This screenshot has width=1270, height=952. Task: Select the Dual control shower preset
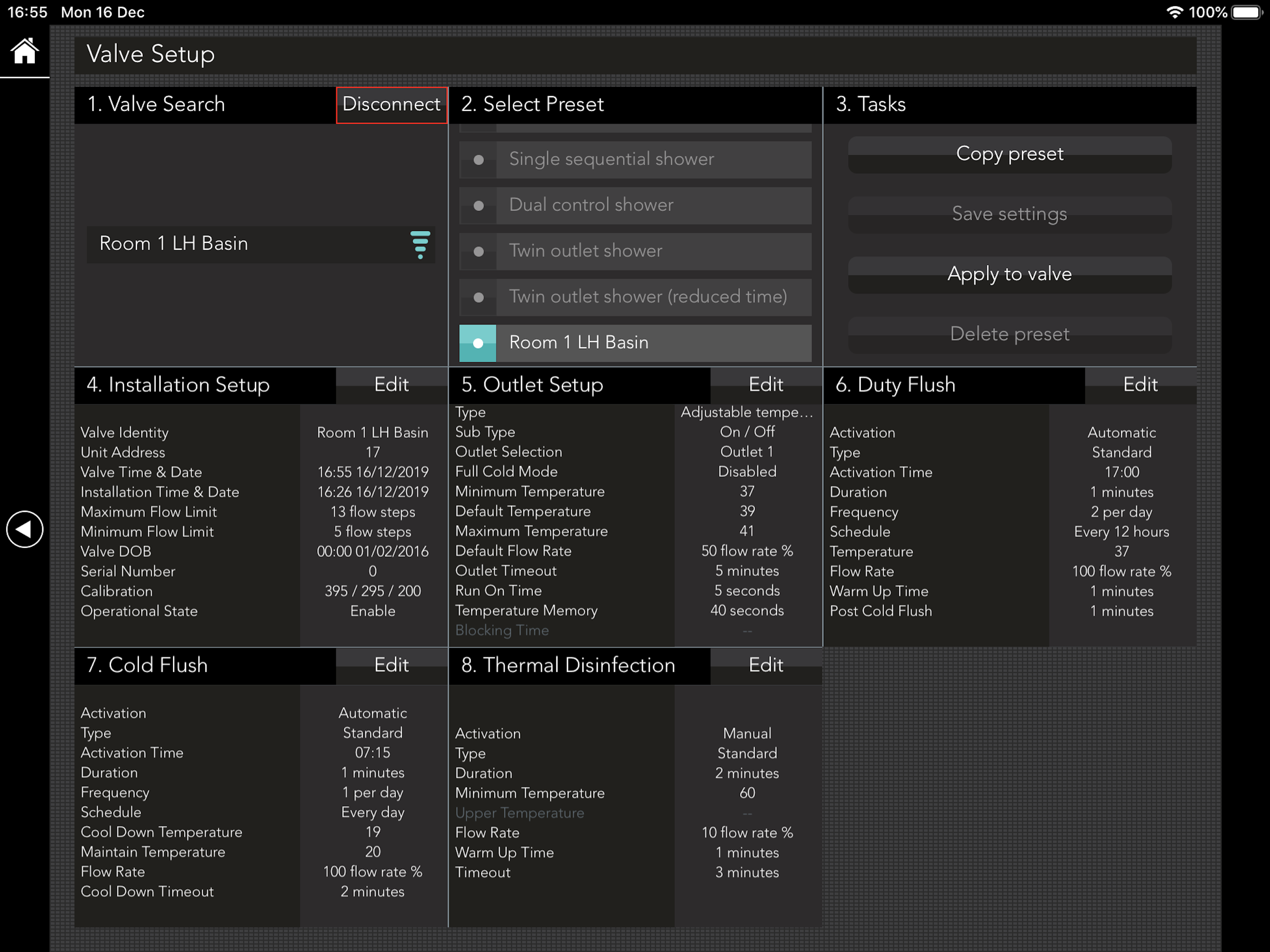[635, 205]
